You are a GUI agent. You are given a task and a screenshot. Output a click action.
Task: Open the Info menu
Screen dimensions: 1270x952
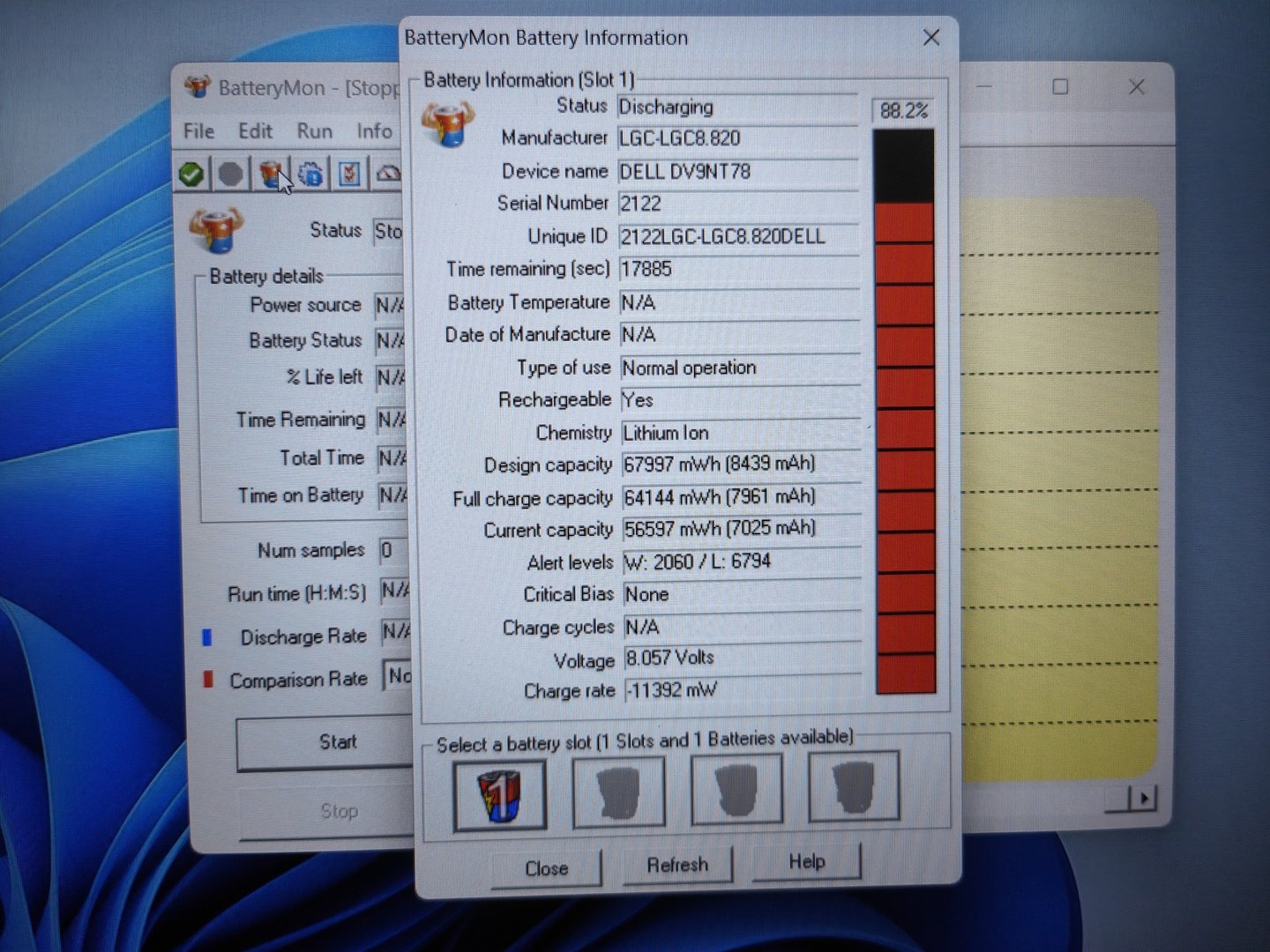click(x=374, y=131)
